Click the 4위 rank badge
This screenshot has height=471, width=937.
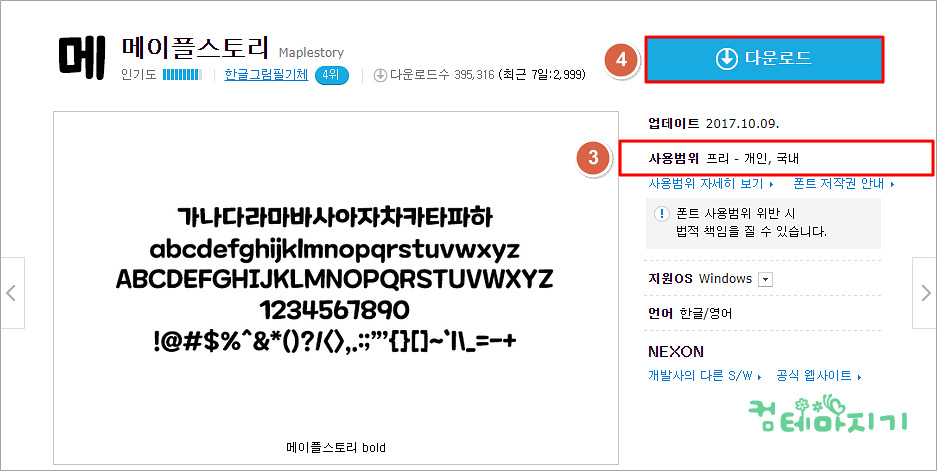(331, 75)
